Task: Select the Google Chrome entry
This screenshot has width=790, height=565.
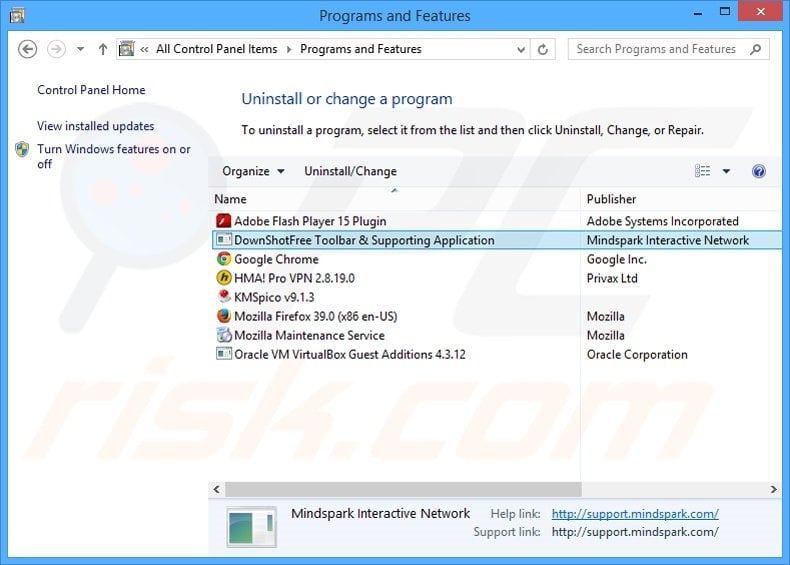Action: (497, 259)
